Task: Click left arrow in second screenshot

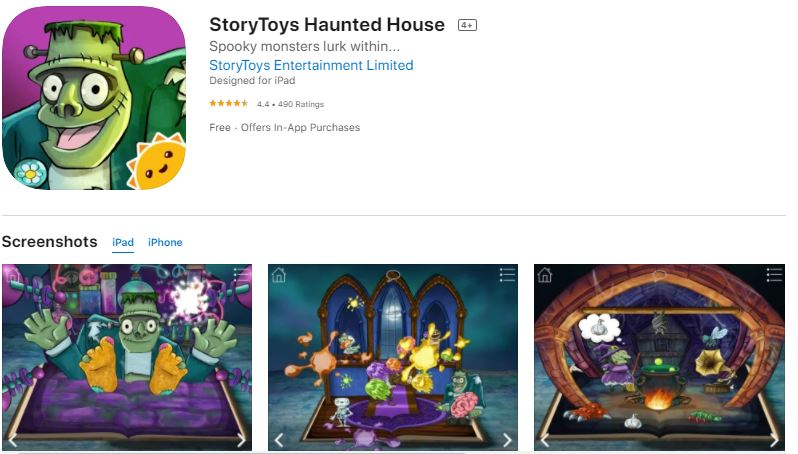Action: [279, 440]
